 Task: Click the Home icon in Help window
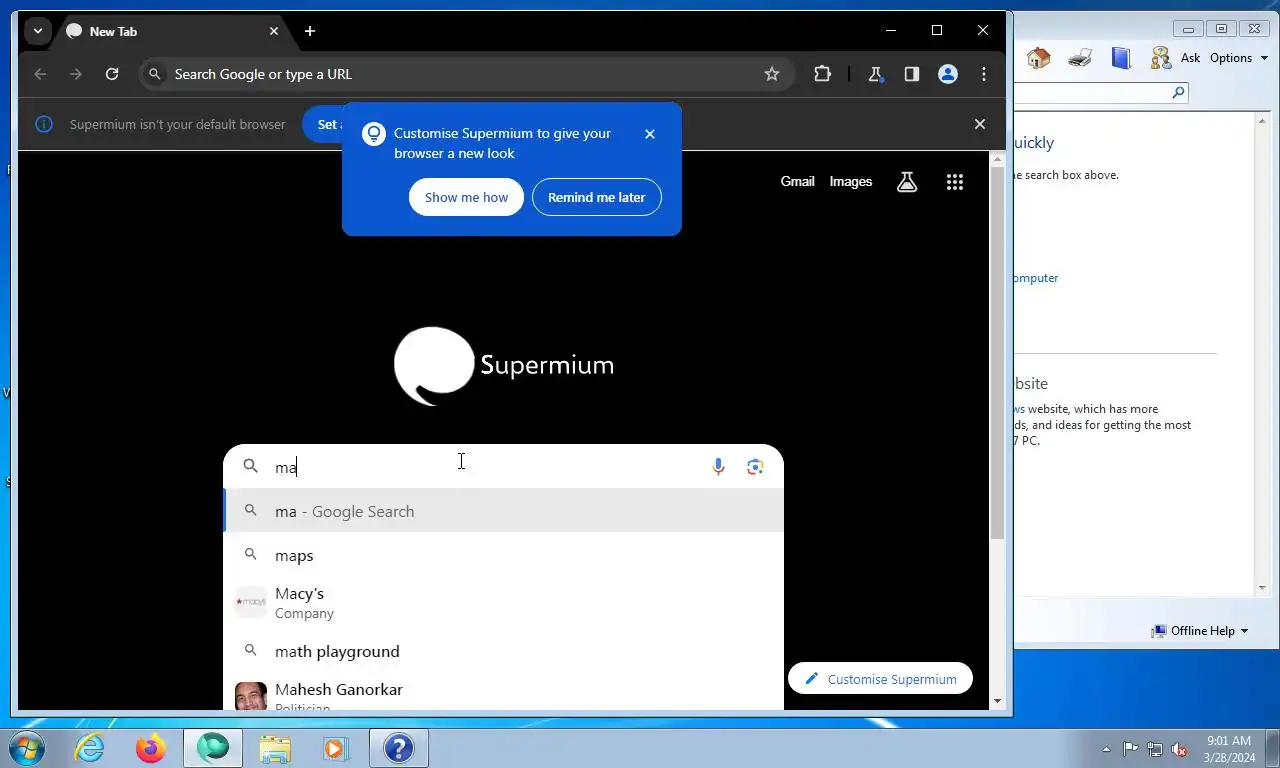coord(1039,58)
